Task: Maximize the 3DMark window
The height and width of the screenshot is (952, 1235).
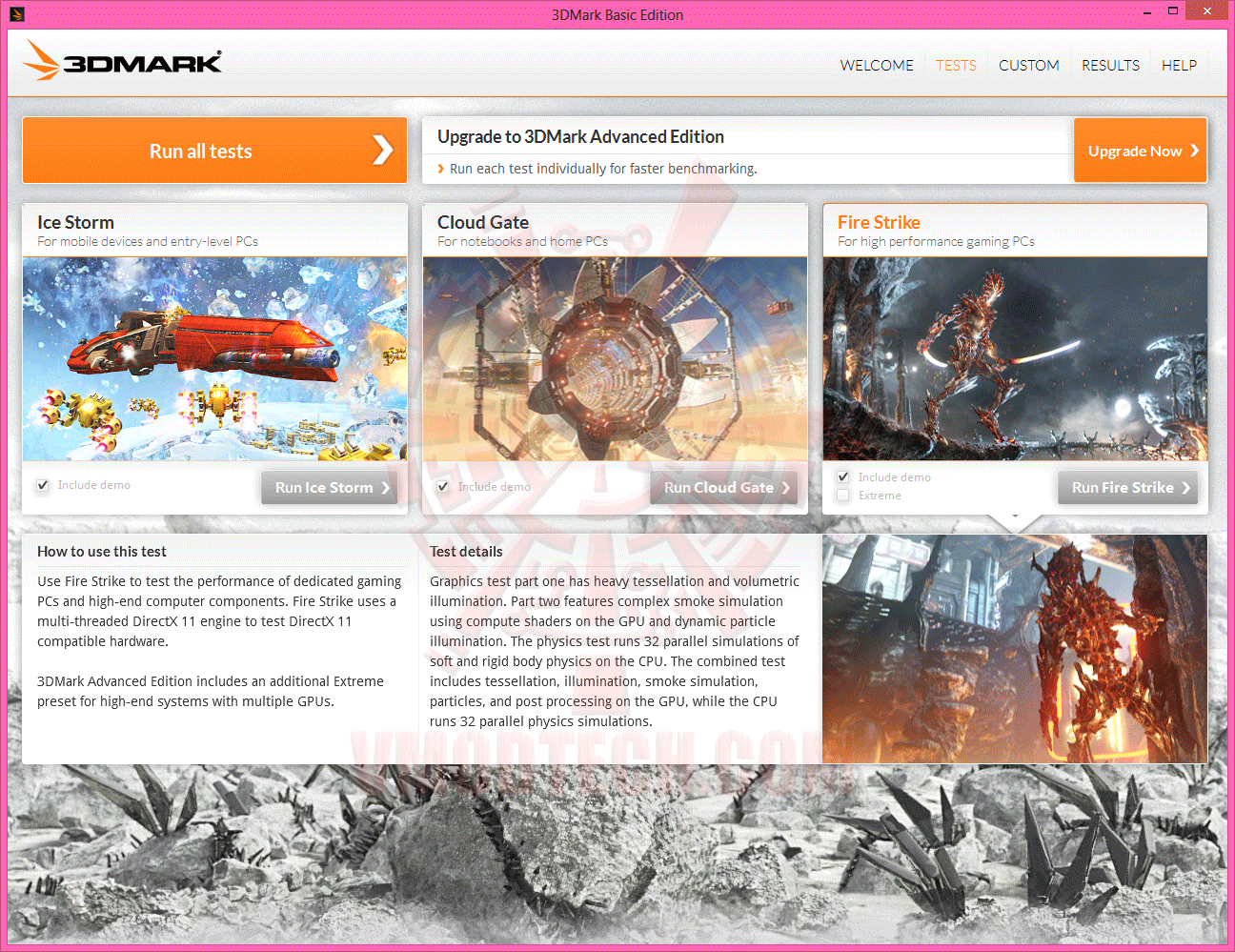Action: coord(1173,11)
